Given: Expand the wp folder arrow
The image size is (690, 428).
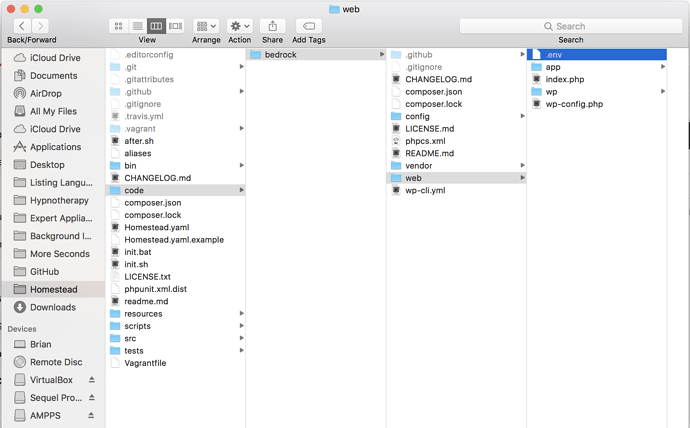Looking at the screenshot, I should tap(663, 91).
